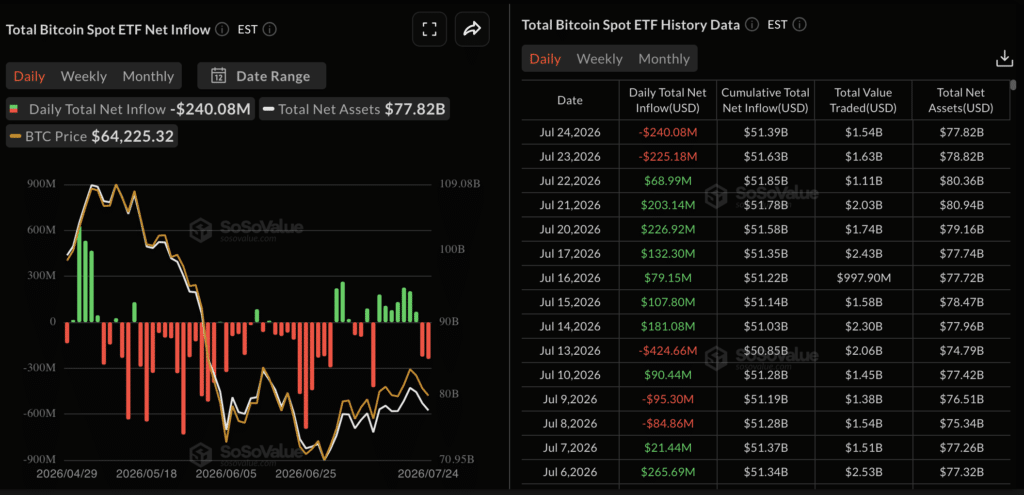
Task: Open the Date Range picker
Action: coord(262,76)
